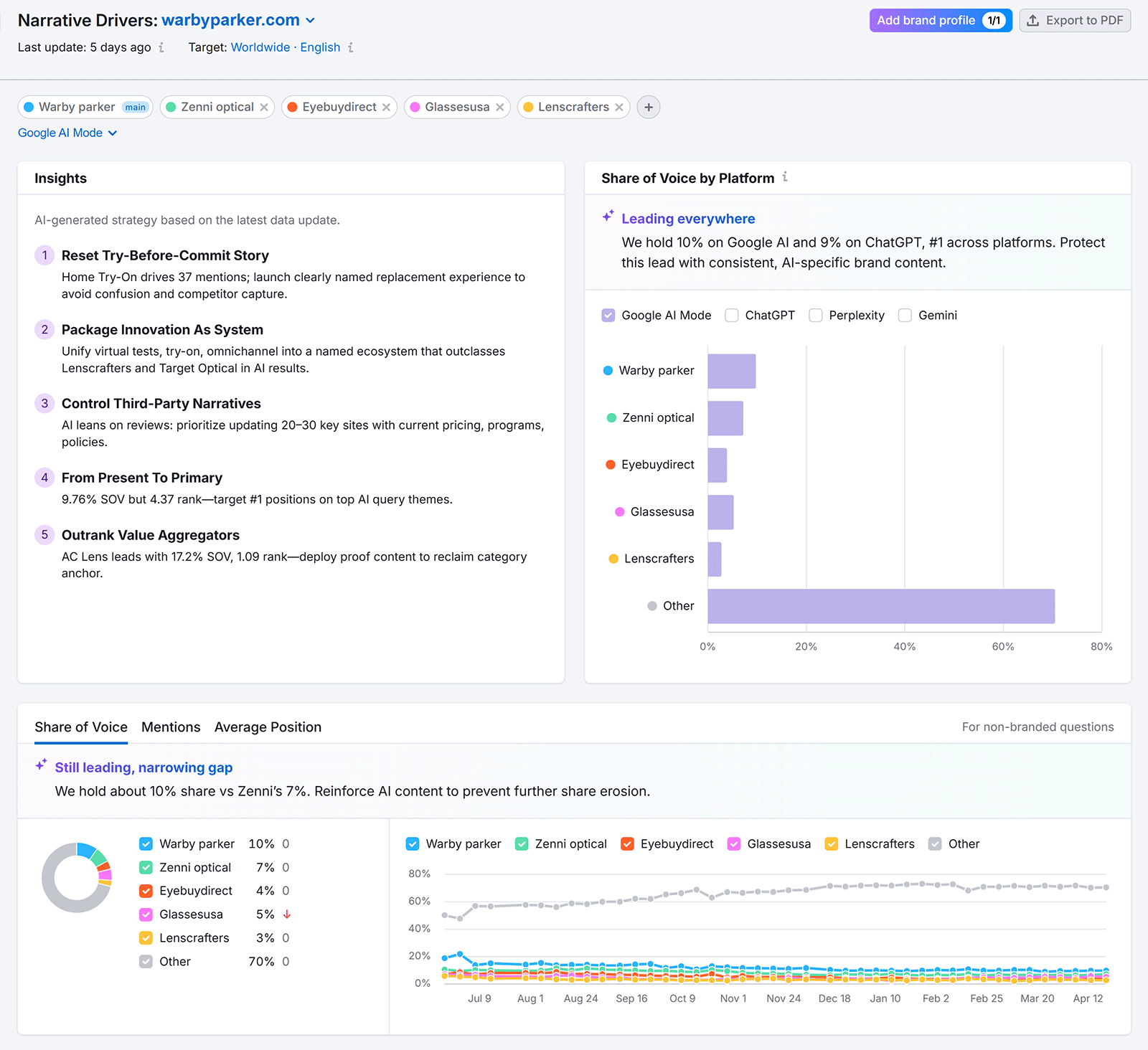Toggle Eyebuydirect line in the trend chart legend

point(627,844)
